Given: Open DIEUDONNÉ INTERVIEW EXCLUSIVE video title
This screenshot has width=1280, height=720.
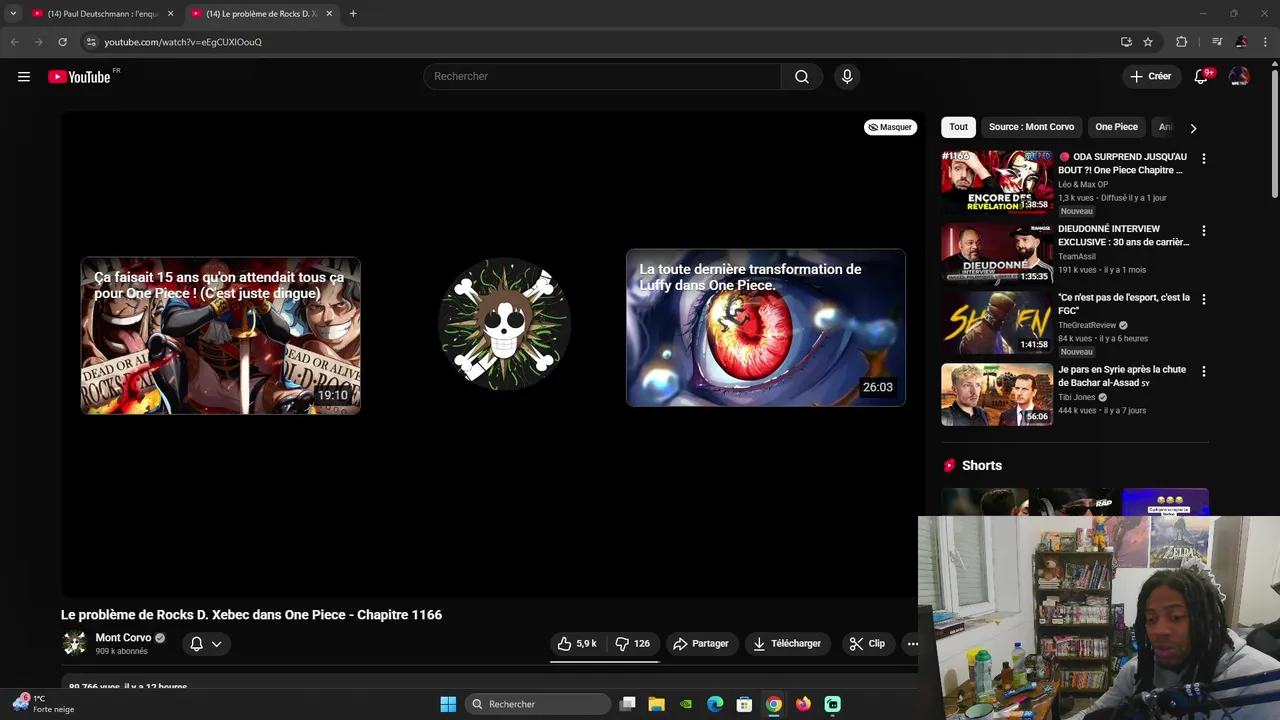Looking at the screenshot, I should click(x=1124, y=235).
